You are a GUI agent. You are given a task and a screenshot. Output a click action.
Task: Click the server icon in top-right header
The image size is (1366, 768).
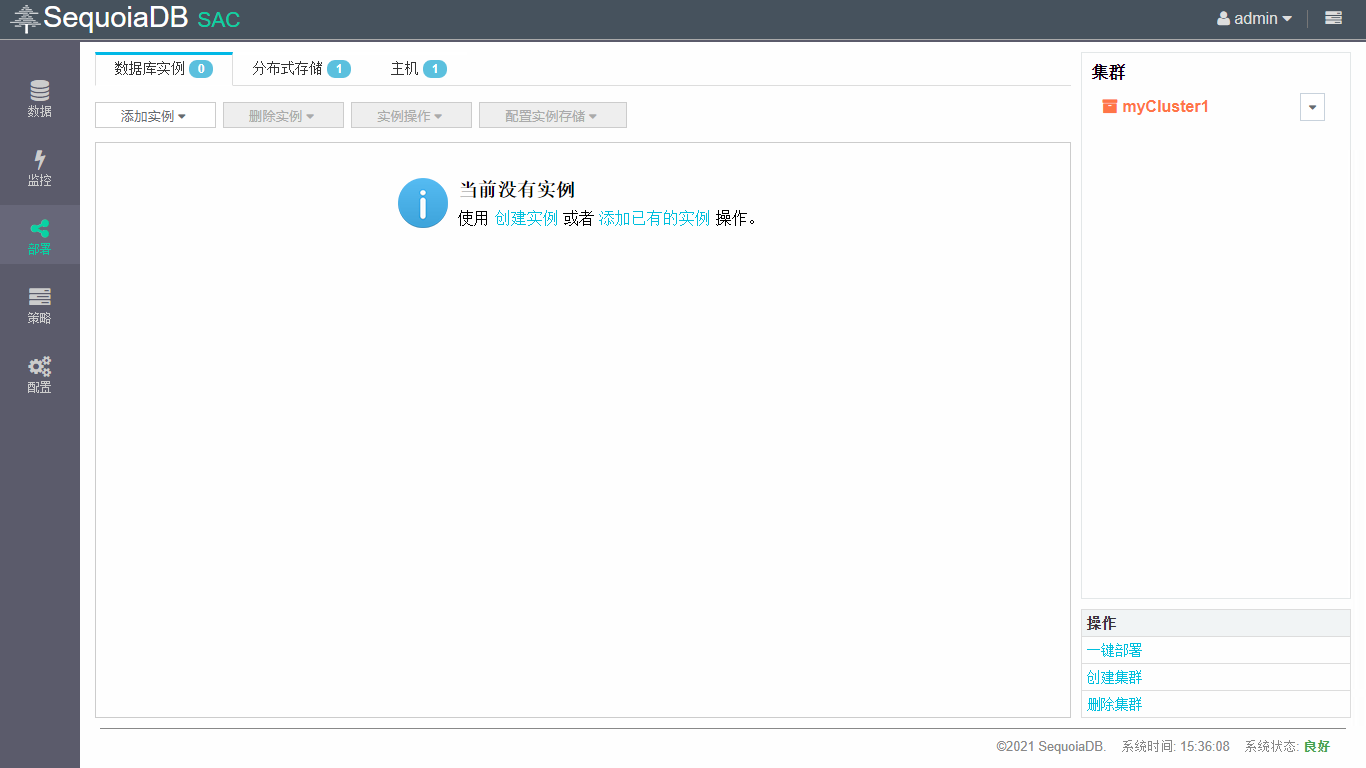pos(1333,18)
